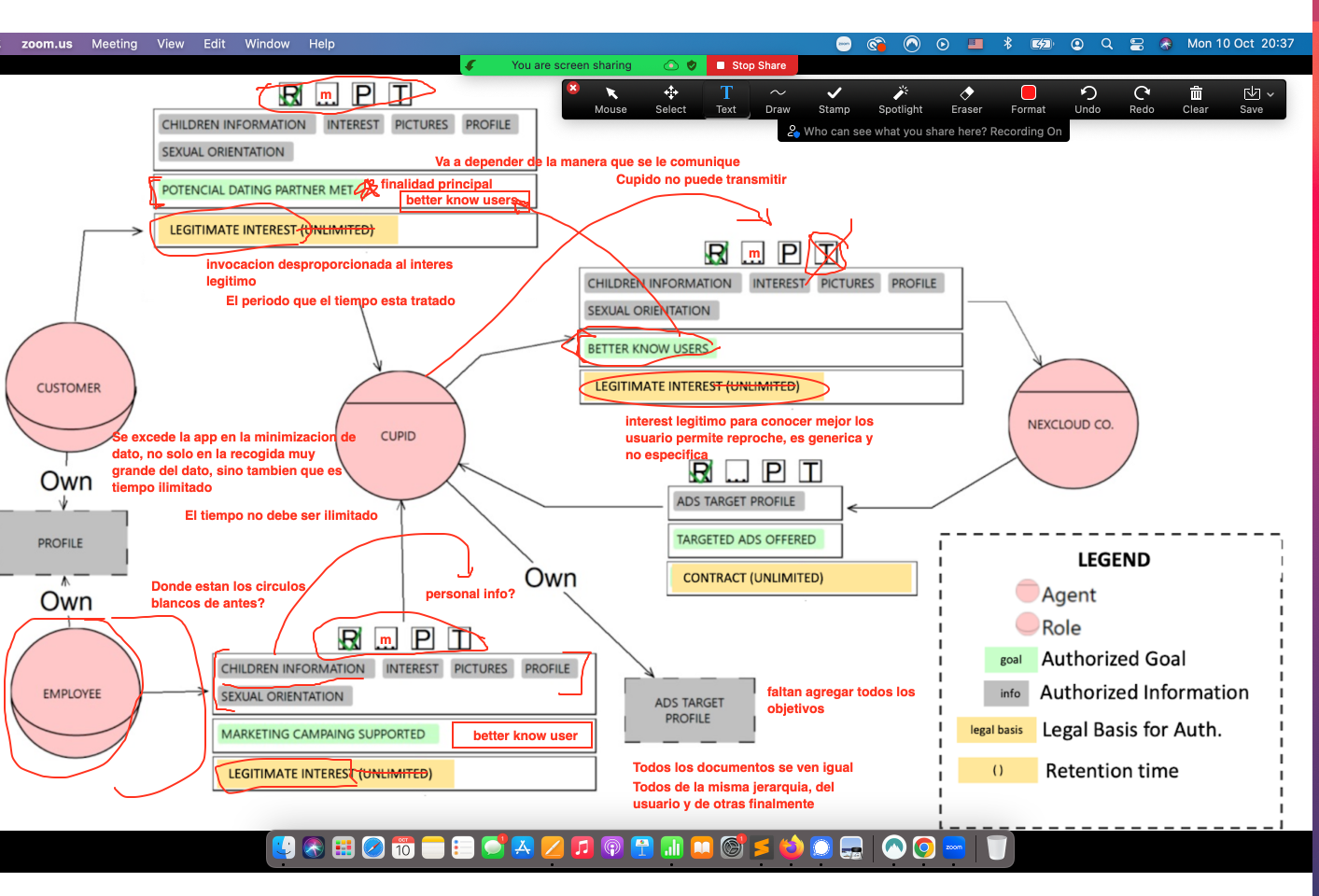
Task: Close the annotation toolbar
Action: [573, 88]
